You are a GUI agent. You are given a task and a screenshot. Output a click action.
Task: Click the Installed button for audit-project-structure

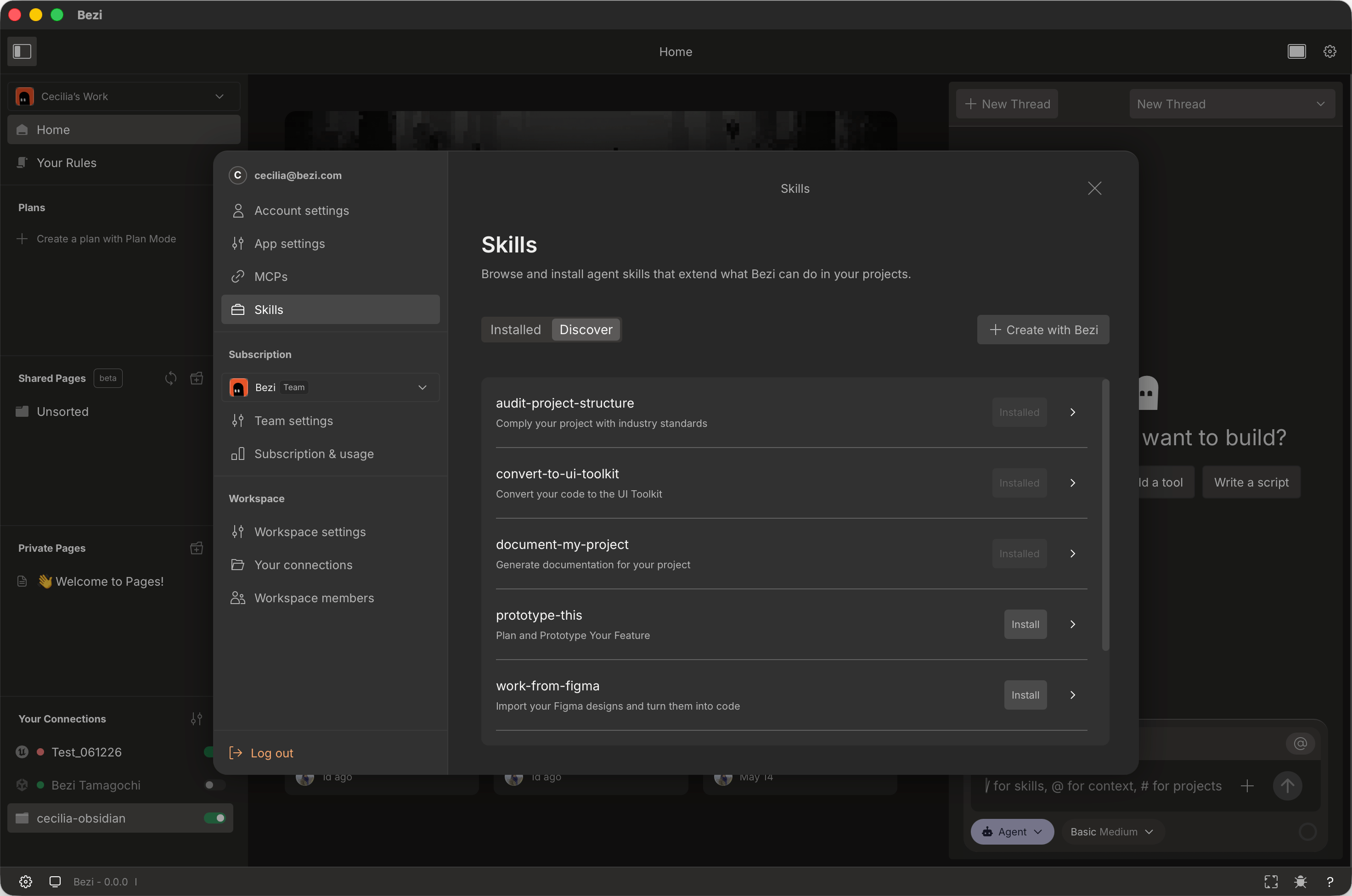(1019, 412)
